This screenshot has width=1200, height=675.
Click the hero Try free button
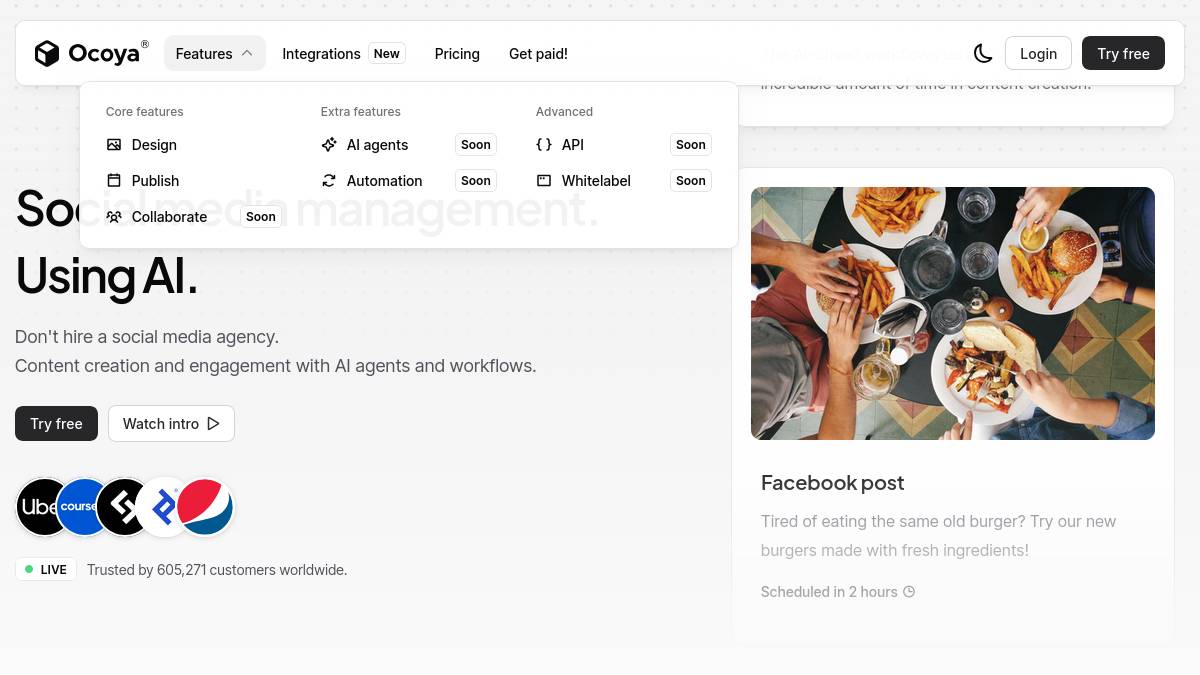[x=56, y=423]
